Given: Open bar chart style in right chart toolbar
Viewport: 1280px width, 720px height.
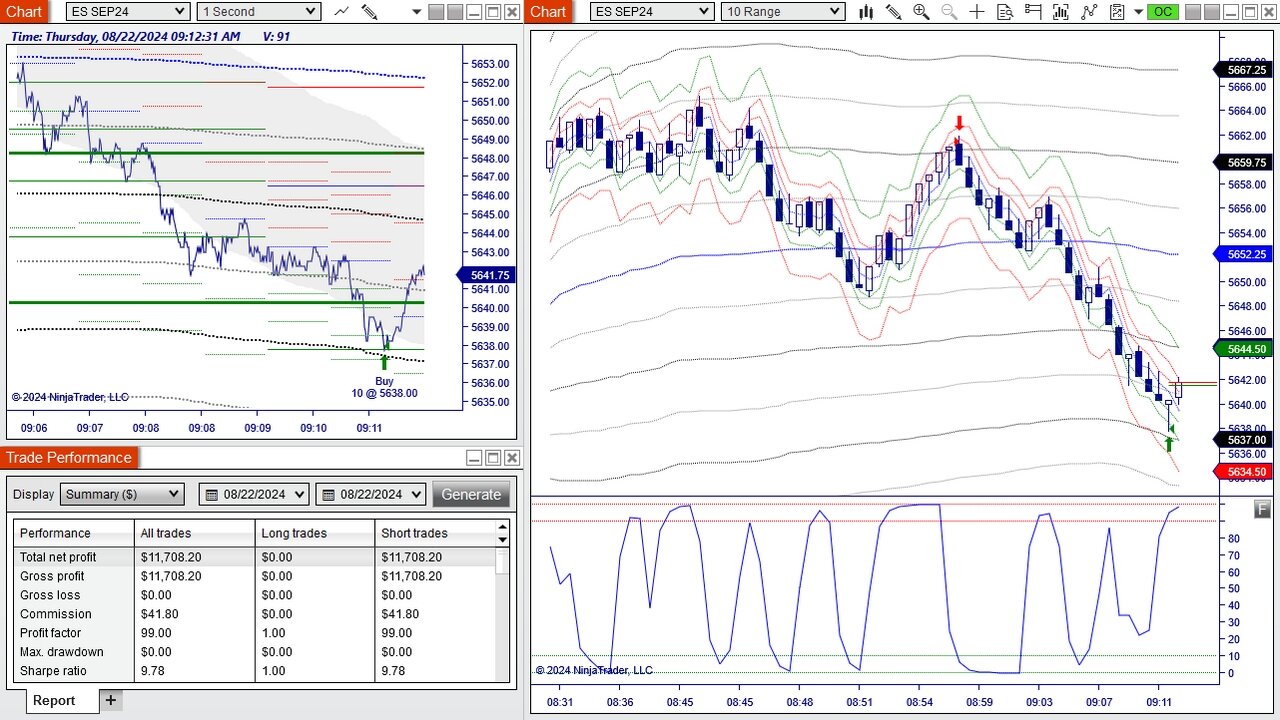Looking at the screenshot, I should coord(866,11).
